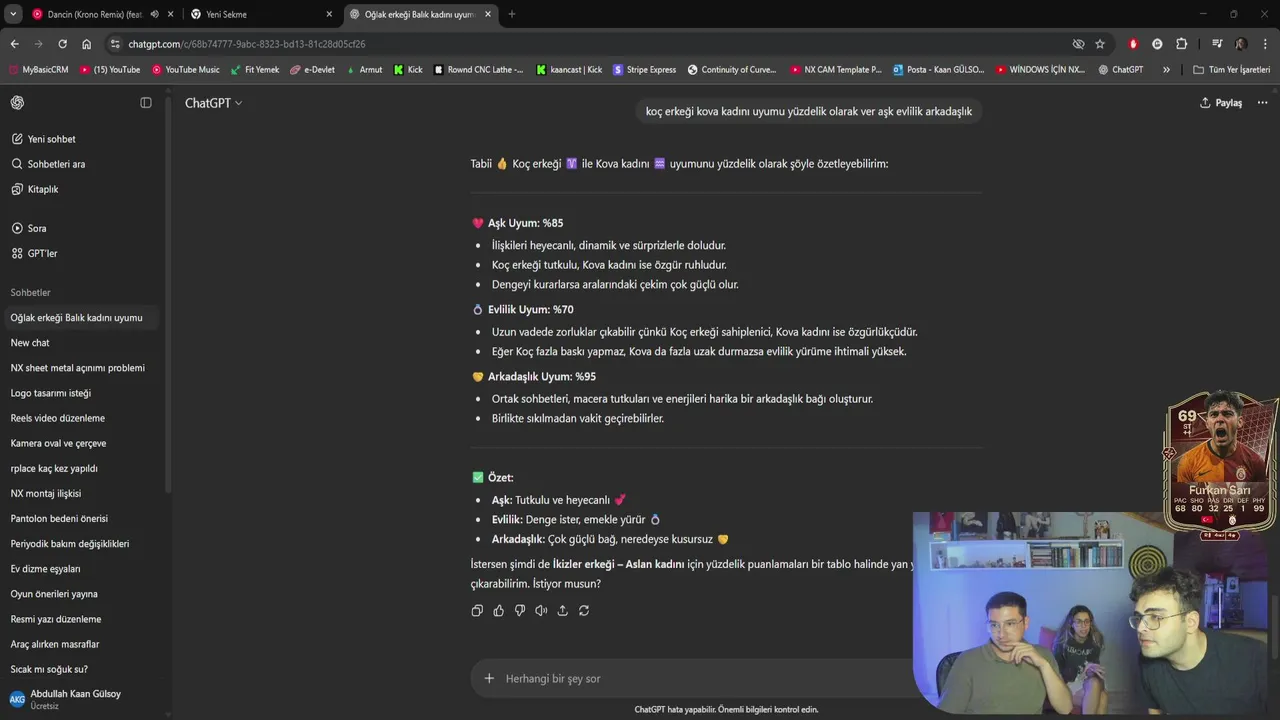
Task: Open YouTube Music bookmark
Action: 185,70
